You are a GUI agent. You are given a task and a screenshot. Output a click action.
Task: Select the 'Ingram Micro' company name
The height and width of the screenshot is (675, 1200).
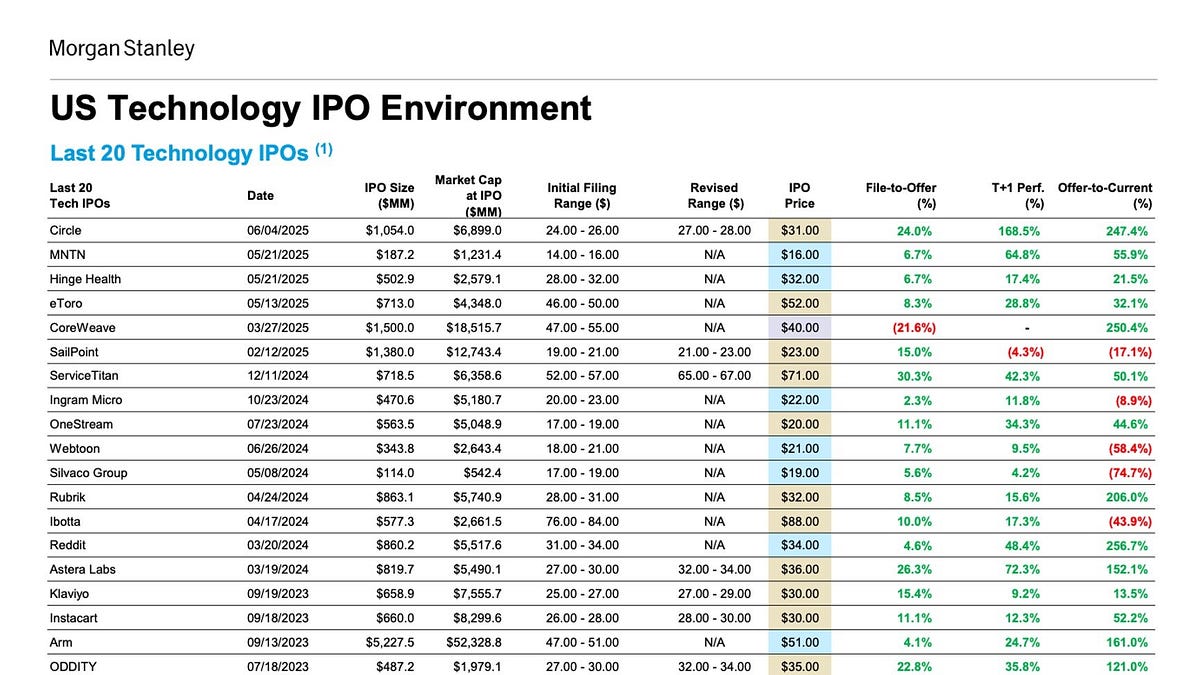click(86, 400)
